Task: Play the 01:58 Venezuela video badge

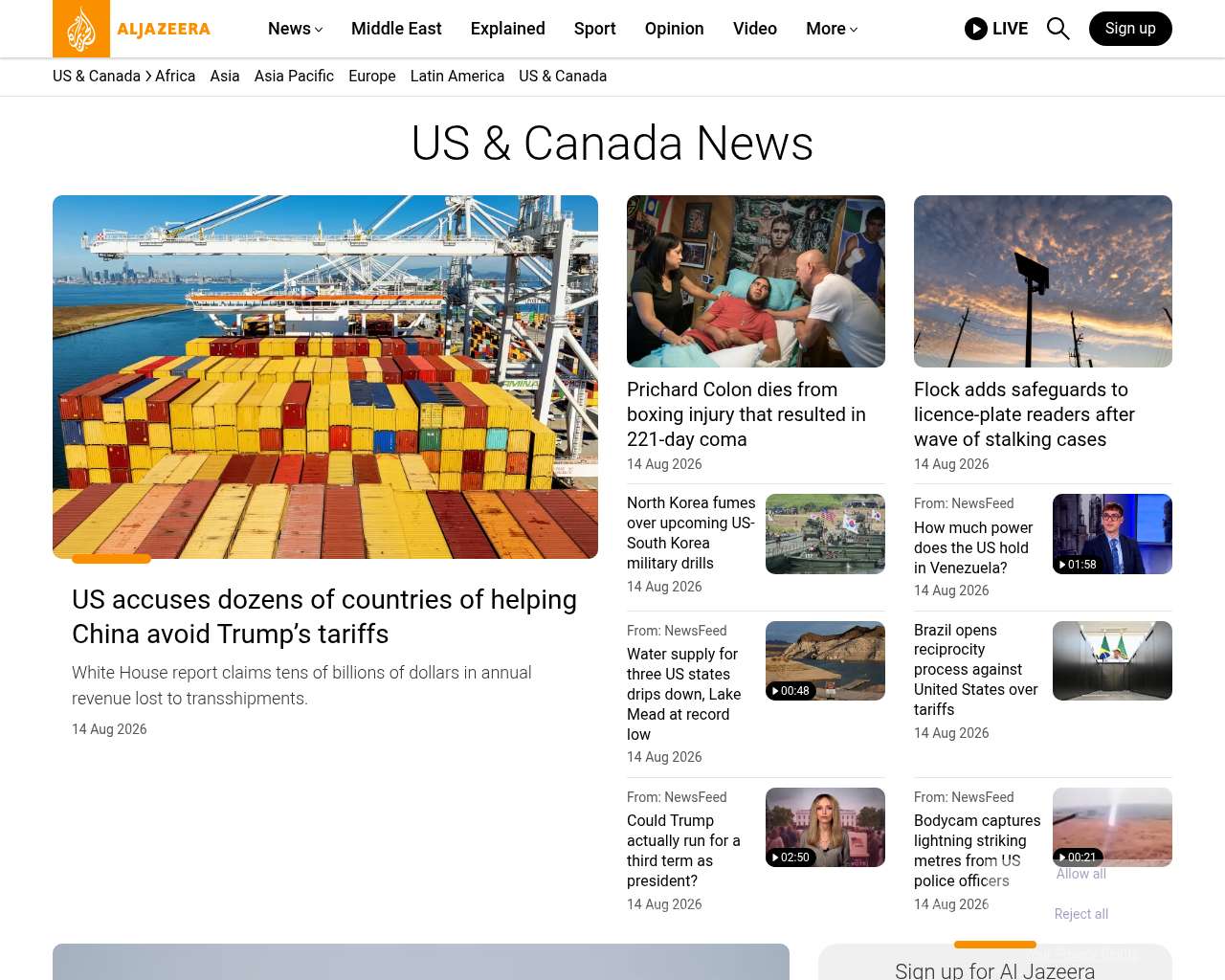Action: coord(1078,565)
